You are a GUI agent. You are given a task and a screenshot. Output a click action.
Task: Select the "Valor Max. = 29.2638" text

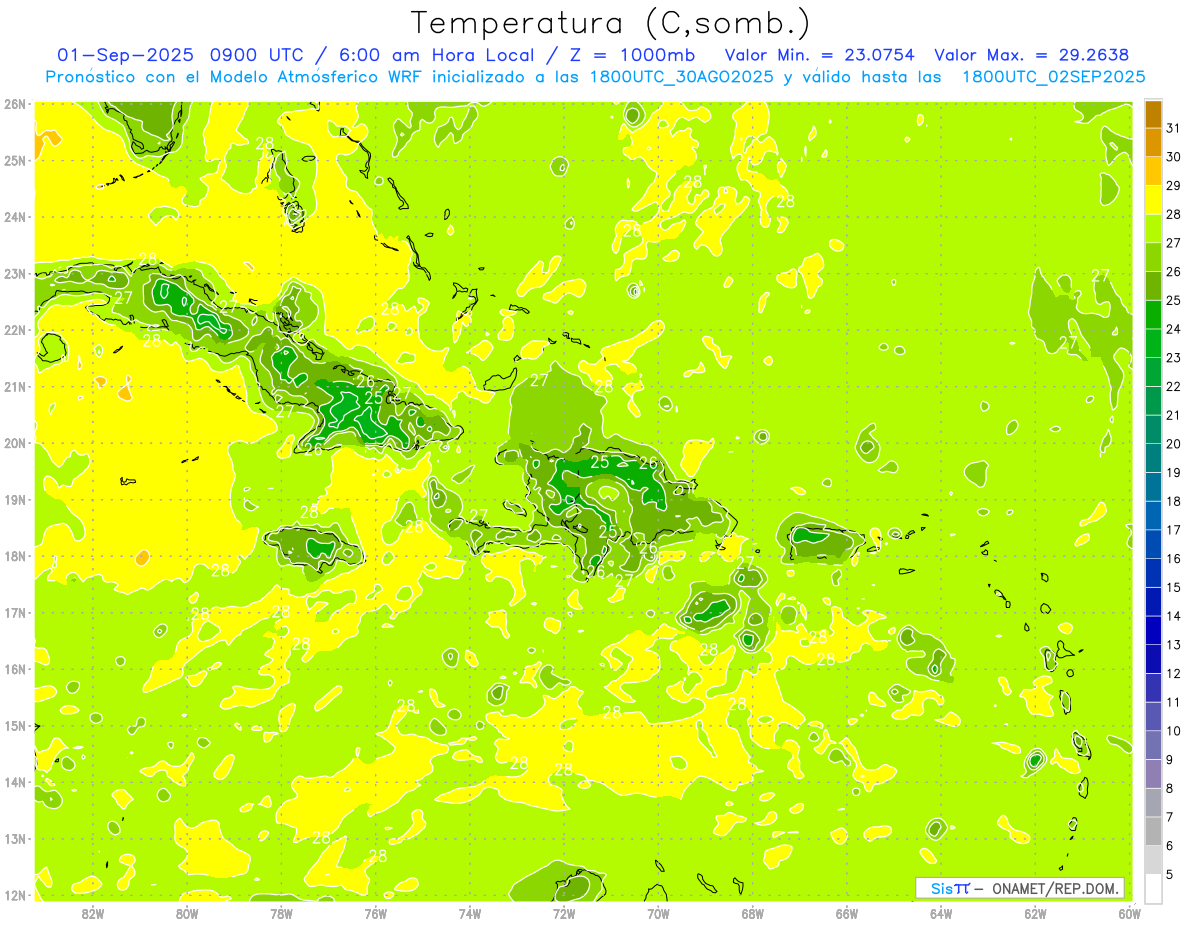click(1032, 56)
